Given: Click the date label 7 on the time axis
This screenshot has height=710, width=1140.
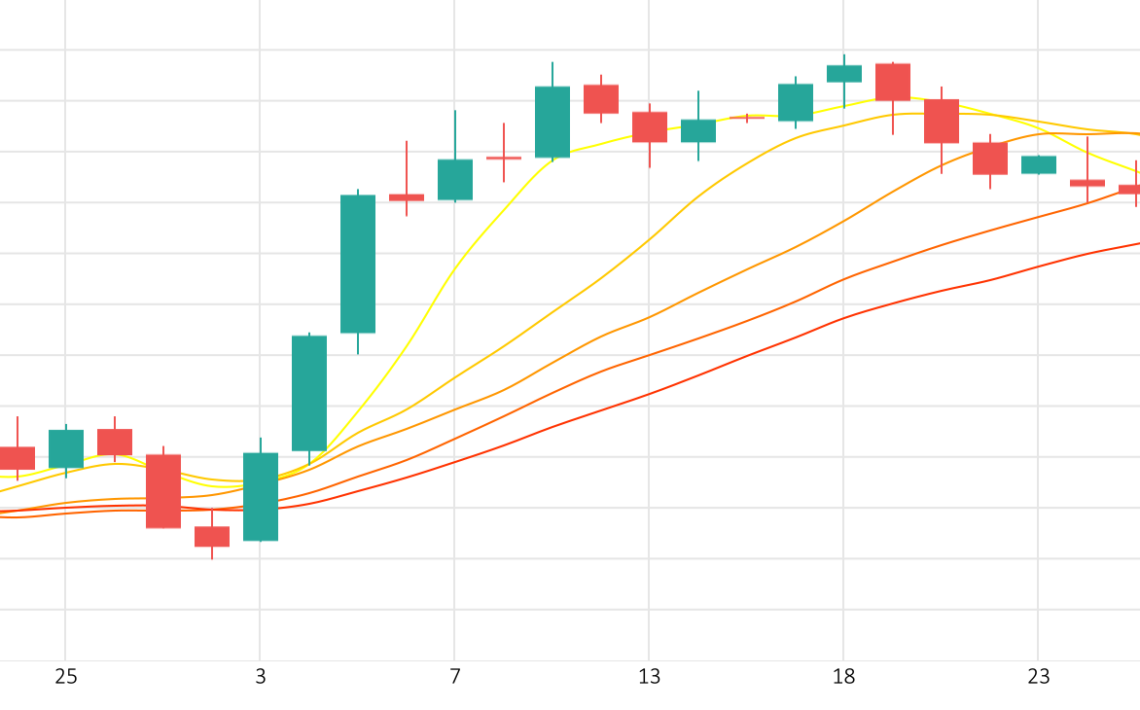Looking at the screenshot, I should (454, 677).
